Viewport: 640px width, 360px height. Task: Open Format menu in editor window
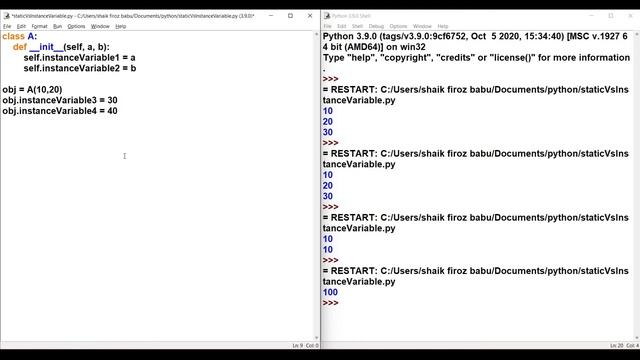click(40, 26)
